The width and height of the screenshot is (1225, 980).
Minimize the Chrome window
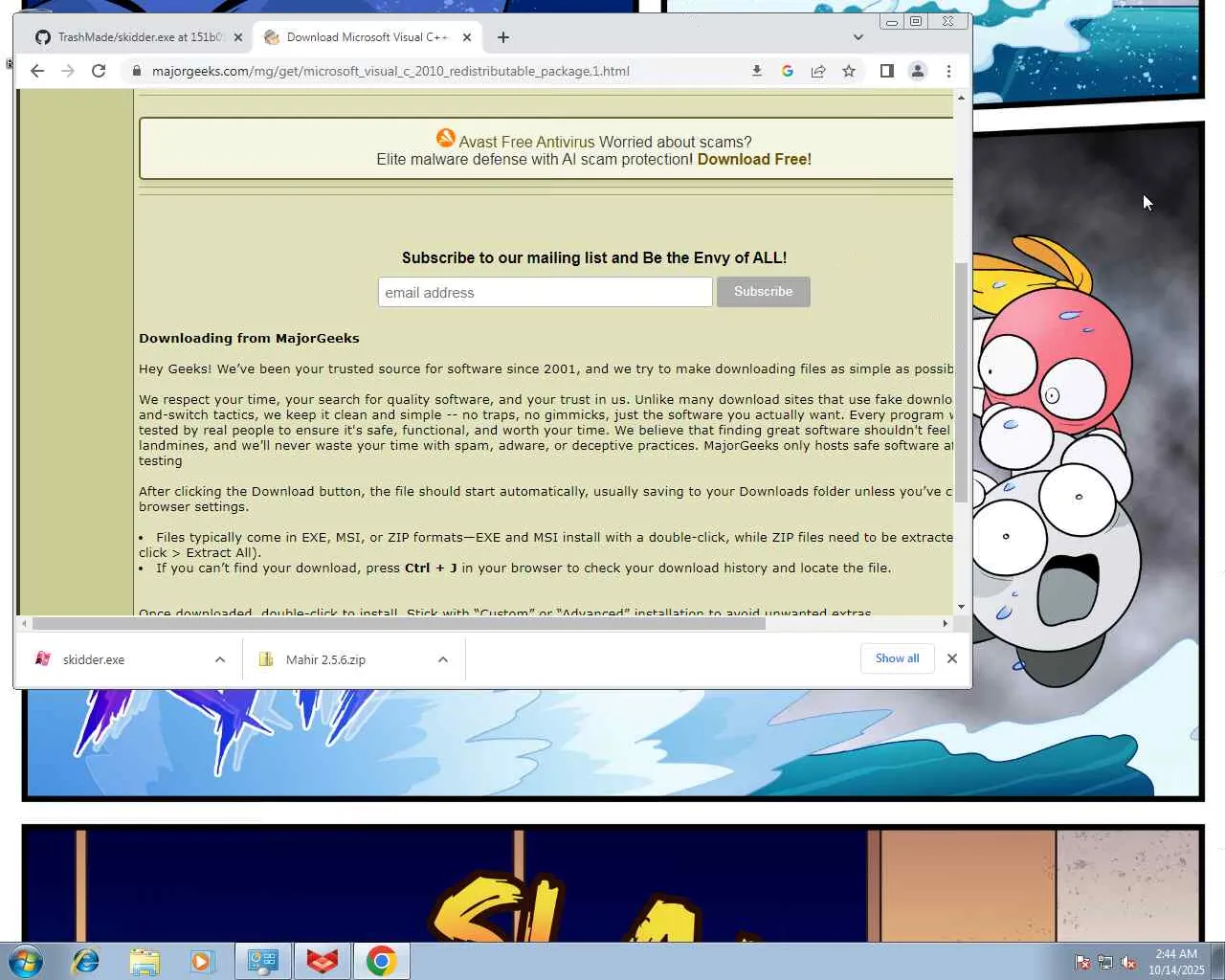pyautogui.click(x=892, y=21)
